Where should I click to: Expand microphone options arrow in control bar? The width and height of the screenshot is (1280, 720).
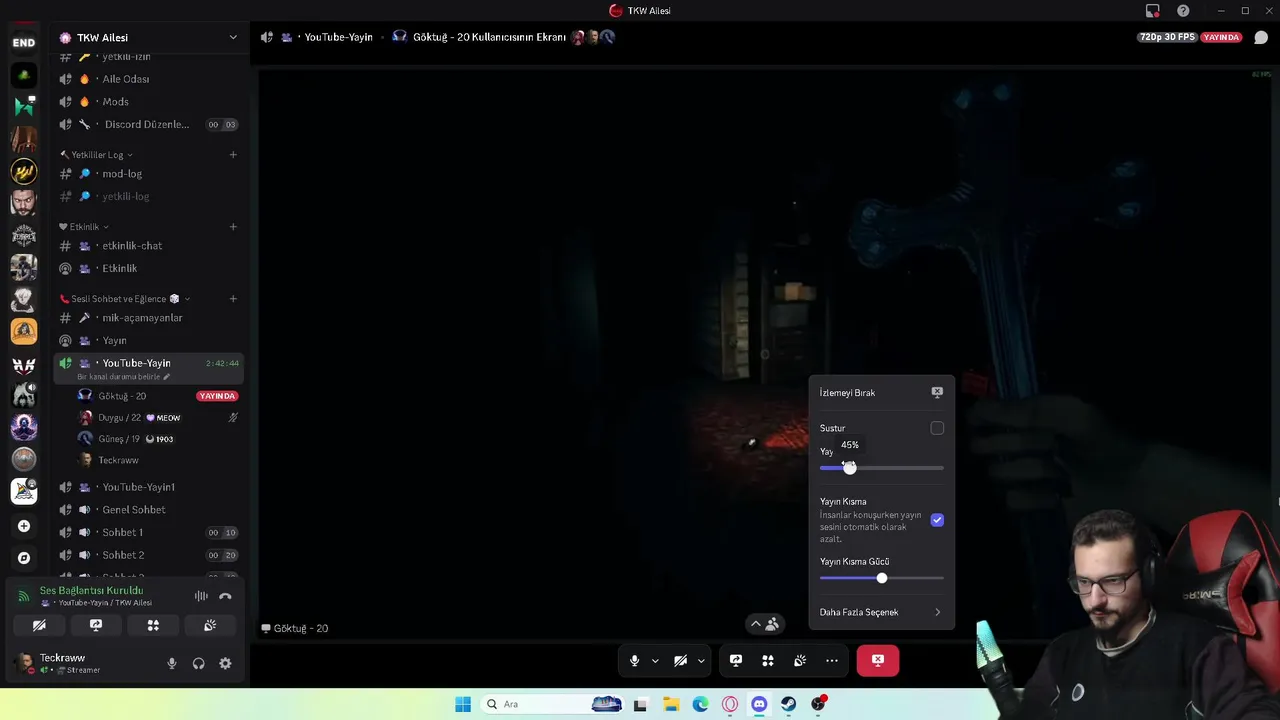click(655, 660)
